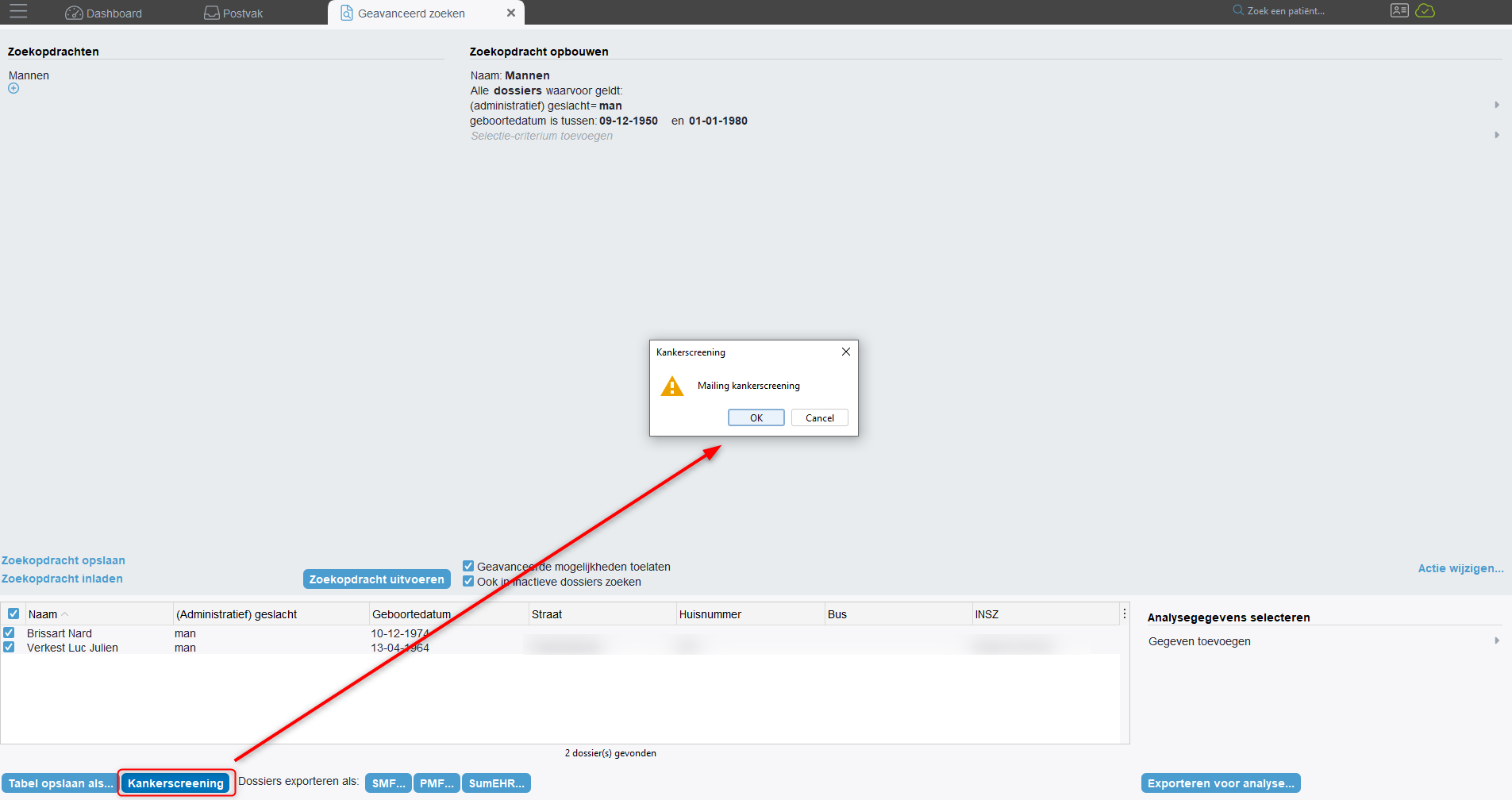
Task: Expand the Gegeven toevoegen arrow
Action: click(x=1497, y=640)
